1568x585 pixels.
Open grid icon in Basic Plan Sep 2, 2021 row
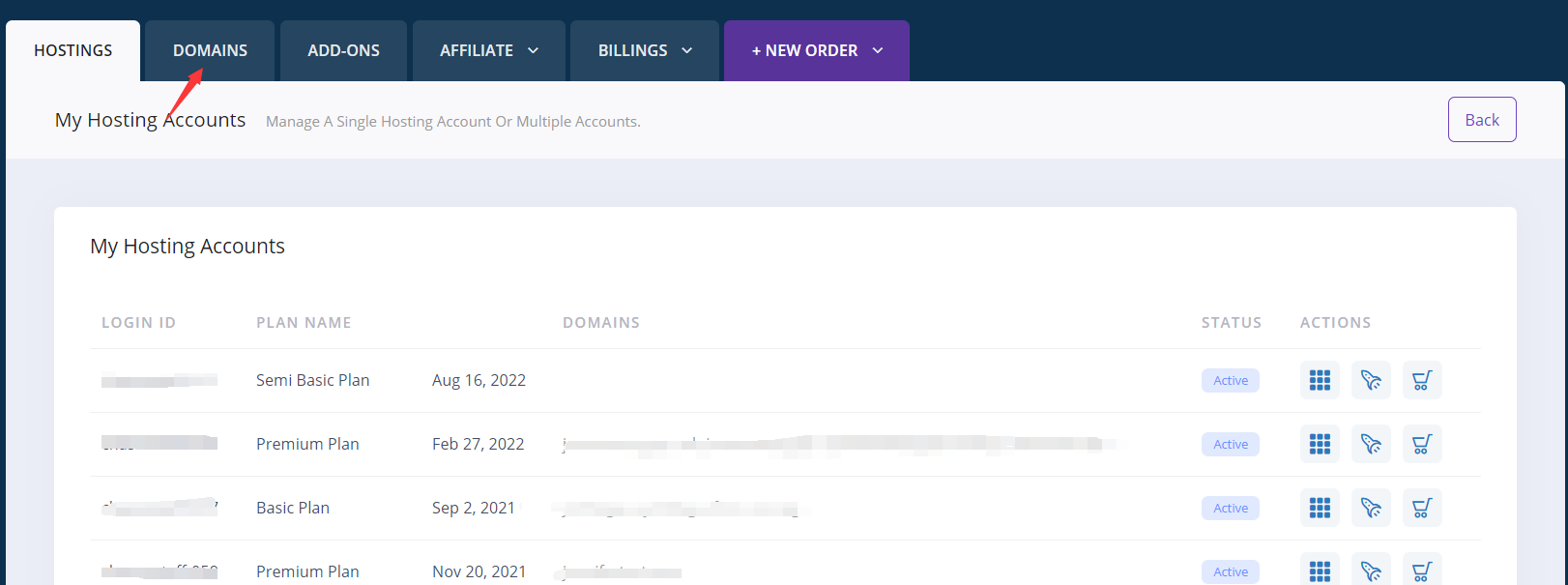coord(1320,508)
